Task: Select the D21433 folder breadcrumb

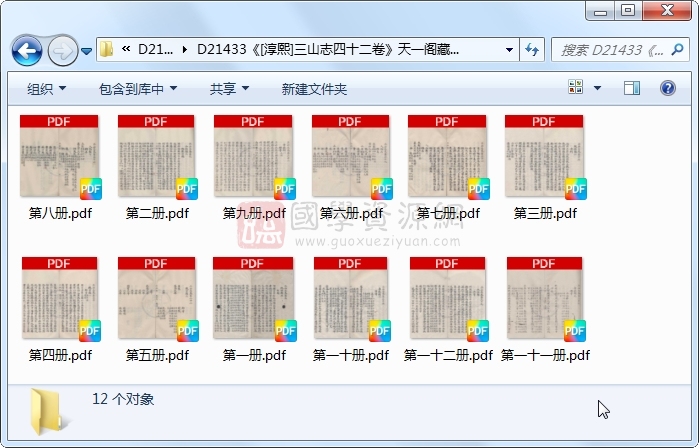Action: coord(328,49)
